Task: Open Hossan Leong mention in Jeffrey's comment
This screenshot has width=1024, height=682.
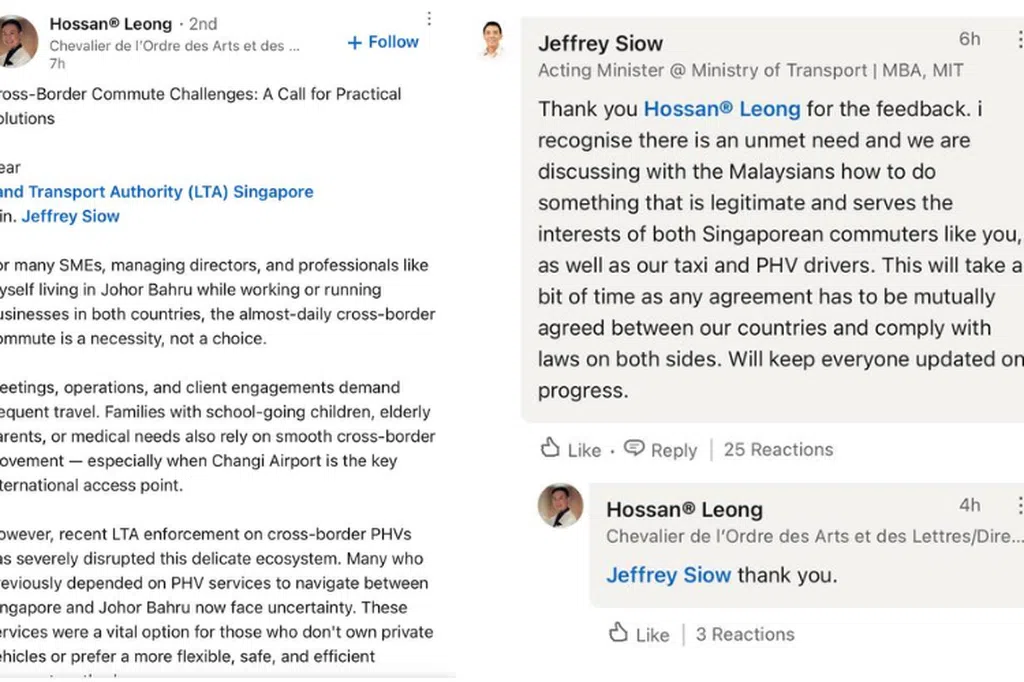Action: (721, 108)
